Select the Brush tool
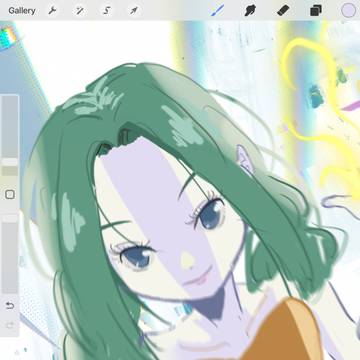Image resolution: width=360 pixels, height=360 pixels. [x=217, y=10]
